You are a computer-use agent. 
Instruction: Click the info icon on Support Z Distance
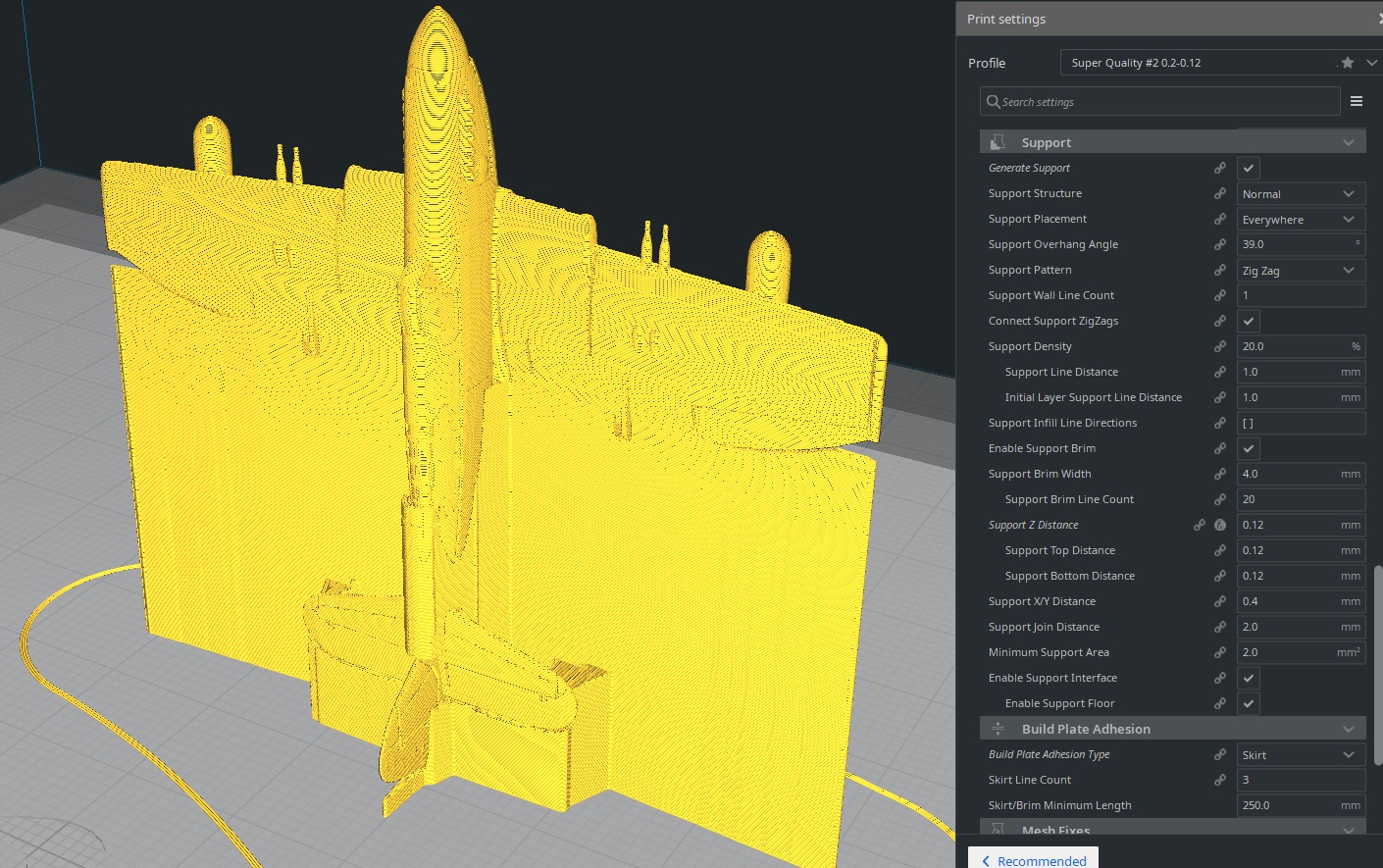1220,525
